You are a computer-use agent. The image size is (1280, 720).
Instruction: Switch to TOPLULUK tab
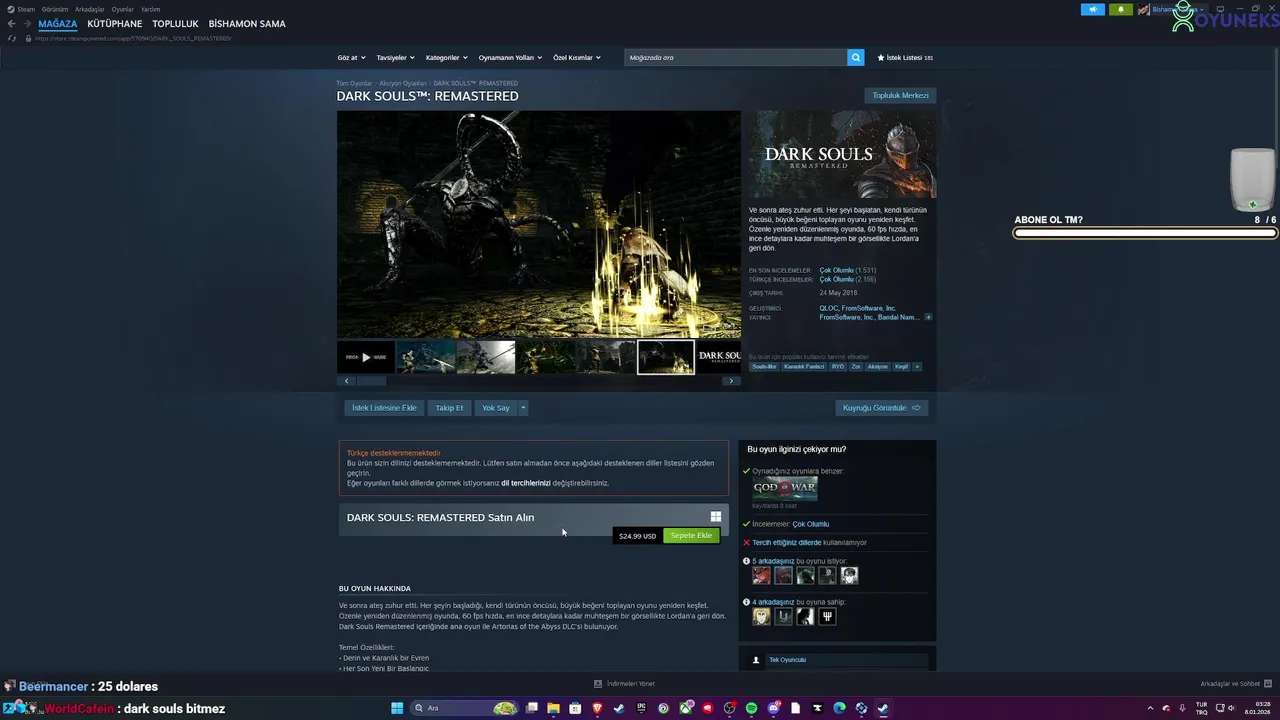[176, 24]
